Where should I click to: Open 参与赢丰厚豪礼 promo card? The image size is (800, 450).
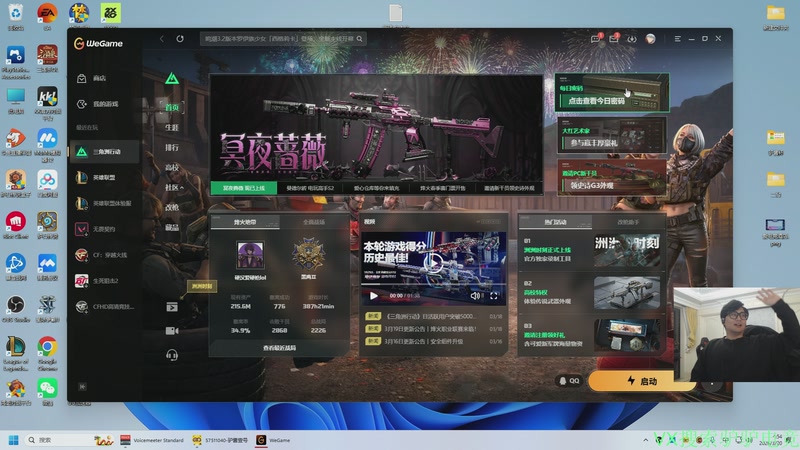coord(612,135)
